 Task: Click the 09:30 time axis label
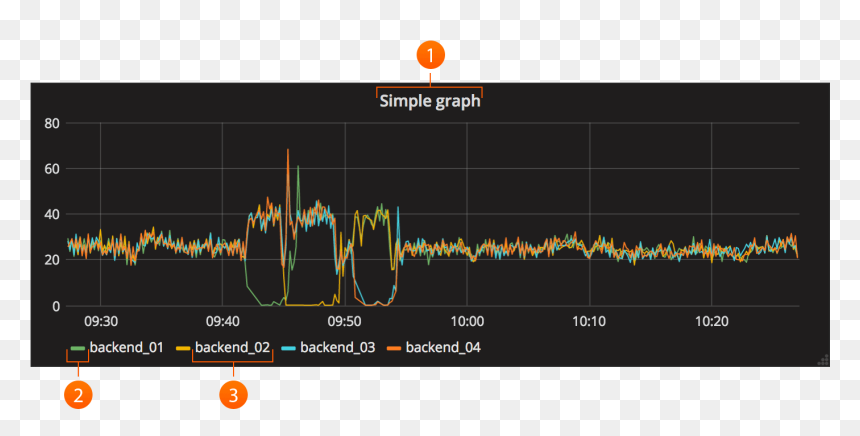point(101,321)
